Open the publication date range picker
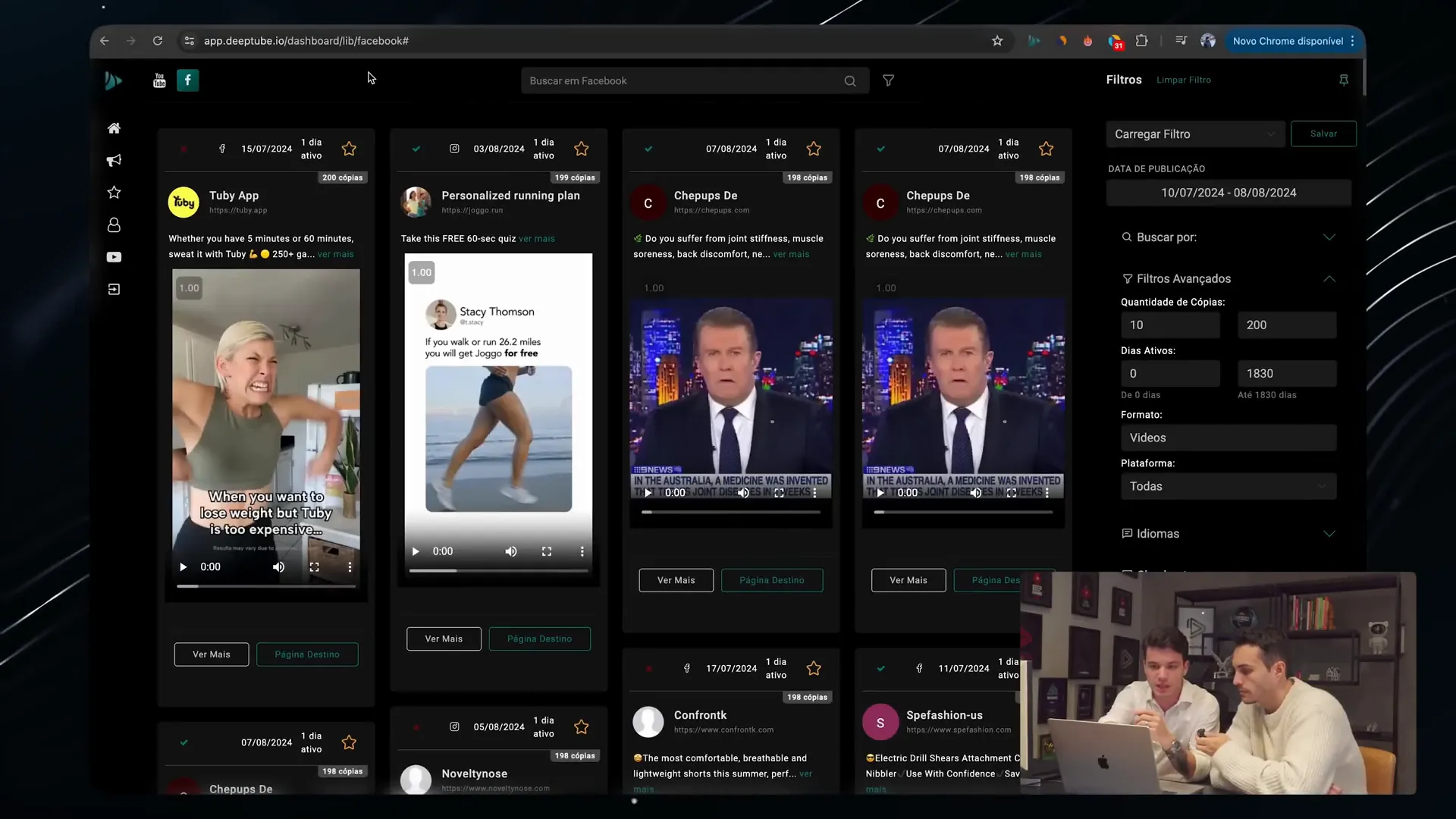Image resolution: width=1456 pixels, height=819 pixels. tap(1228, 193)
